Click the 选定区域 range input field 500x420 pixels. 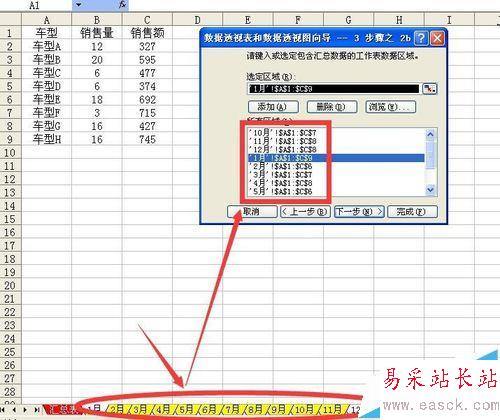click(x=334, y=89)
